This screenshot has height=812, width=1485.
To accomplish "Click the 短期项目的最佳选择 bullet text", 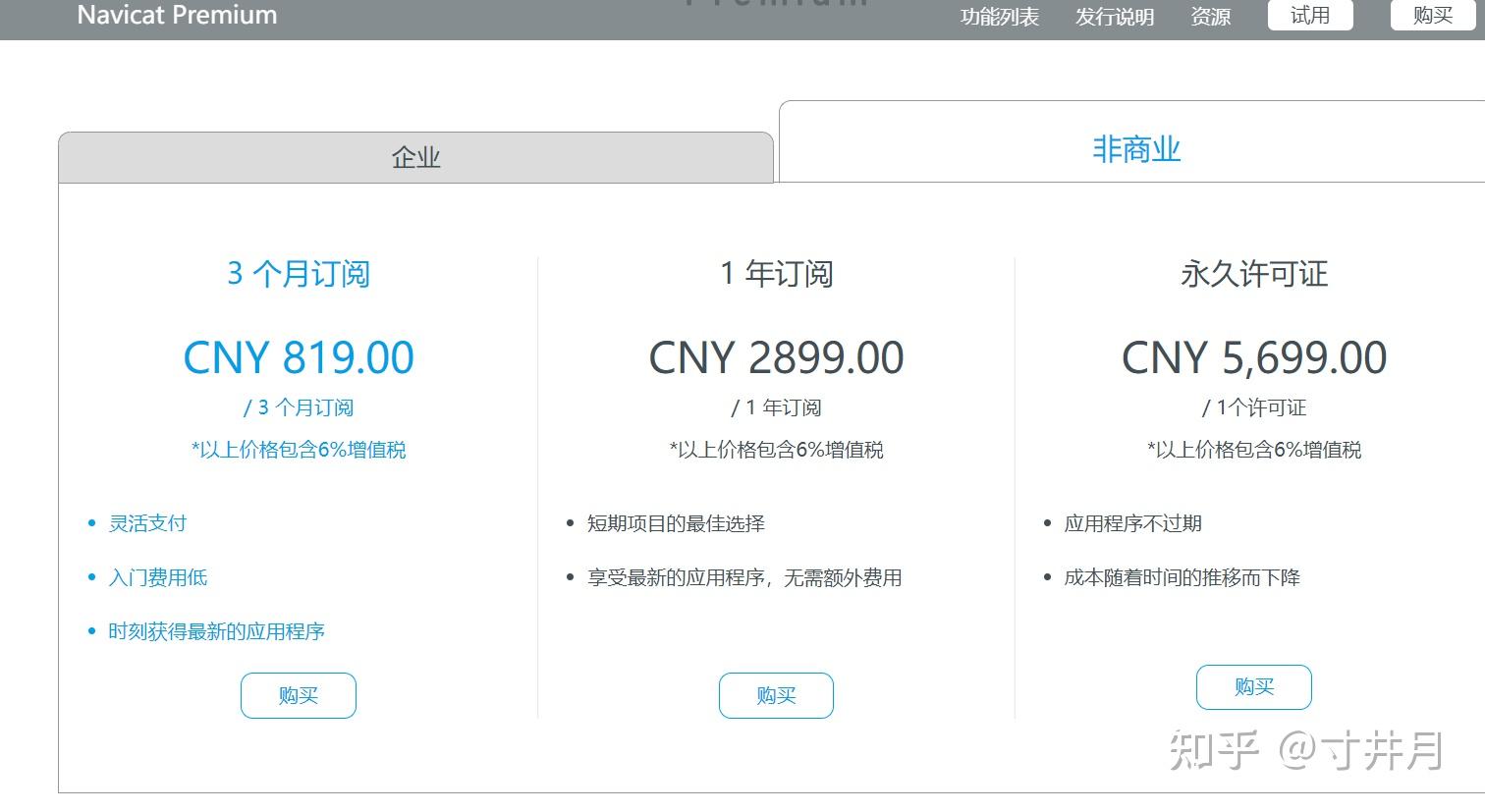I will tap(676, 523).
